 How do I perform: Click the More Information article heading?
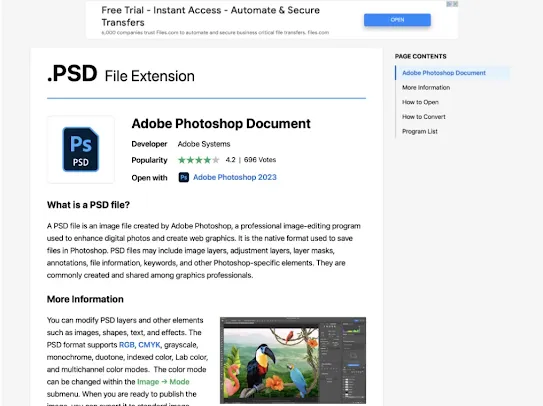[x=85, y=299]
